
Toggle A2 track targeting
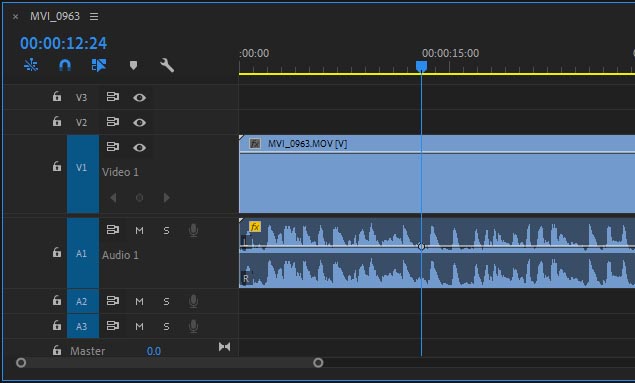tap(83, 302)
